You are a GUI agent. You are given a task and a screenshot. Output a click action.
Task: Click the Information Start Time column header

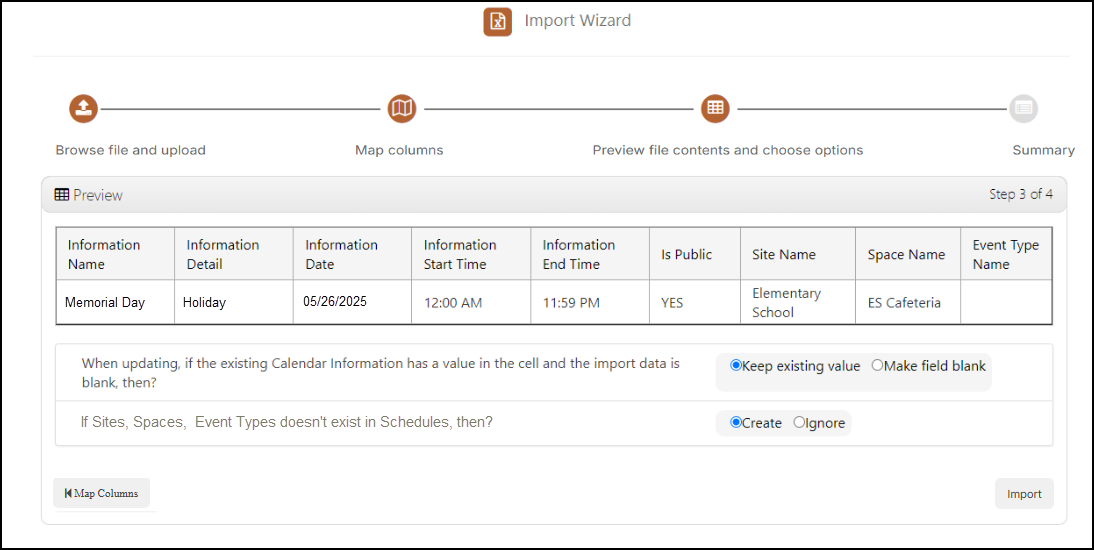[x=471, y=254]
